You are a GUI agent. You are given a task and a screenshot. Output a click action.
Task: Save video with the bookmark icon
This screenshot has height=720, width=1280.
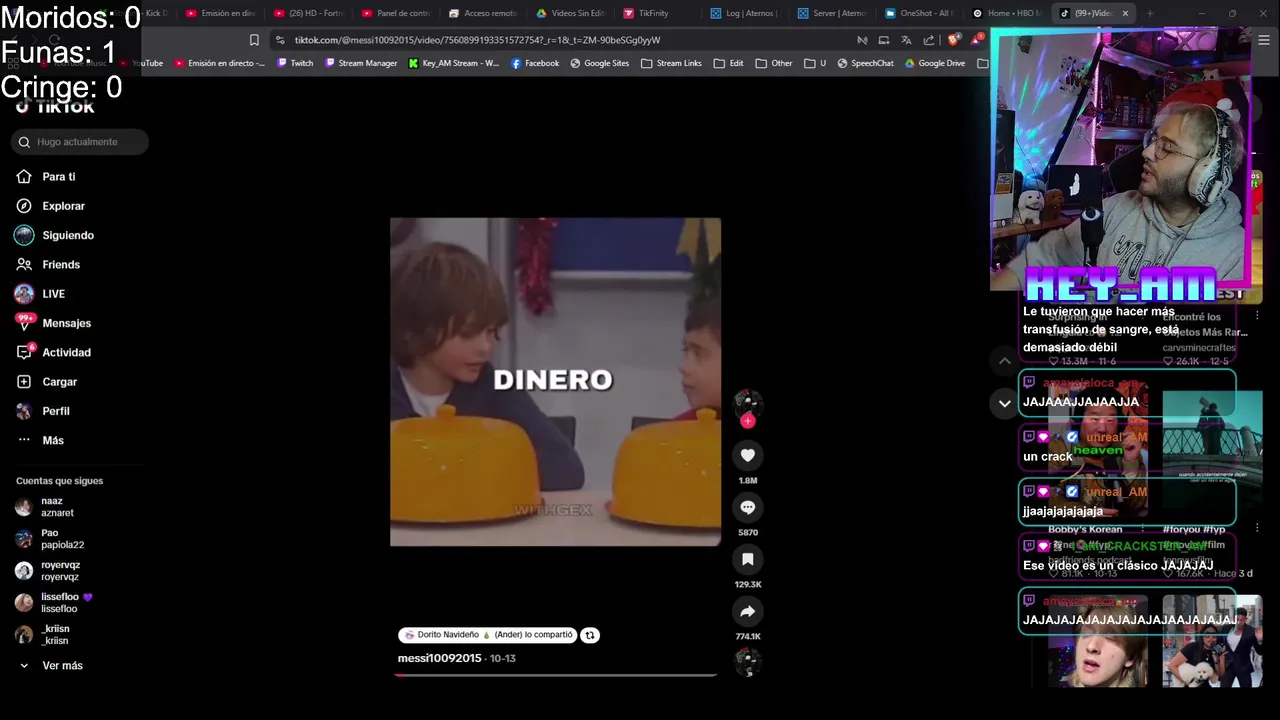click(747, 559)
